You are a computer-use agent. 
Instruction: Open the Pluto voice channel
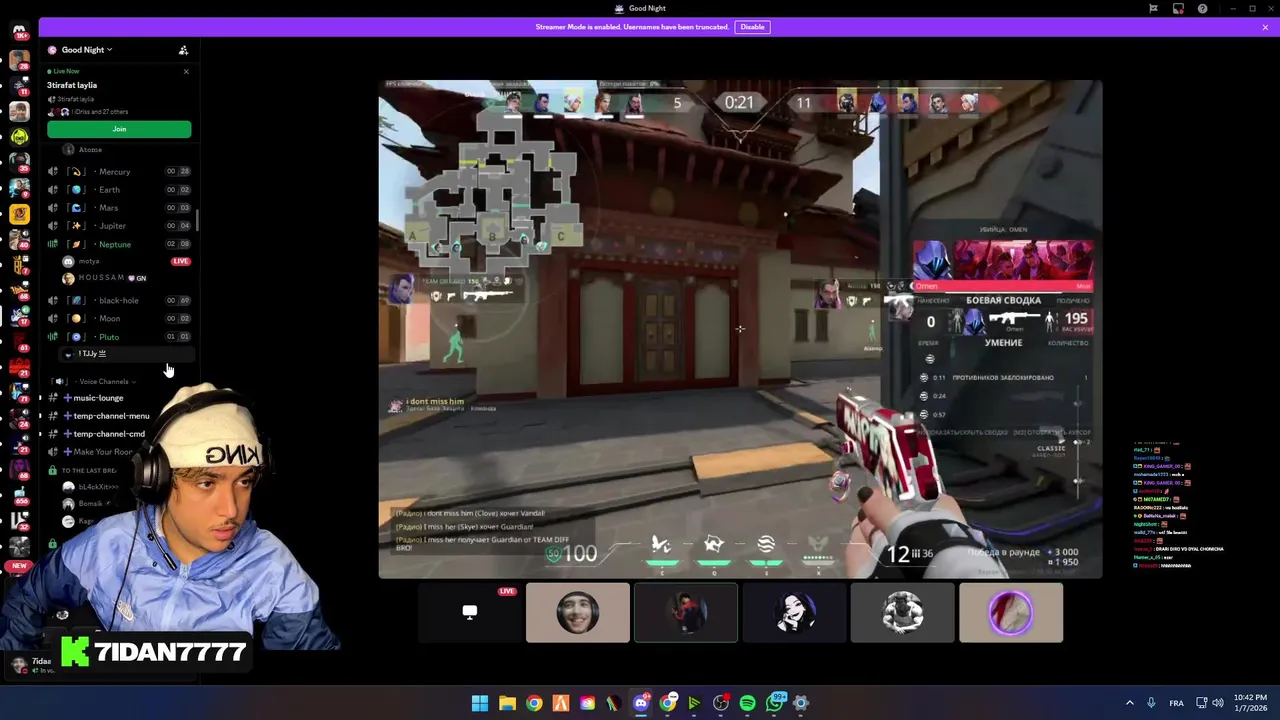coord(119,336)
